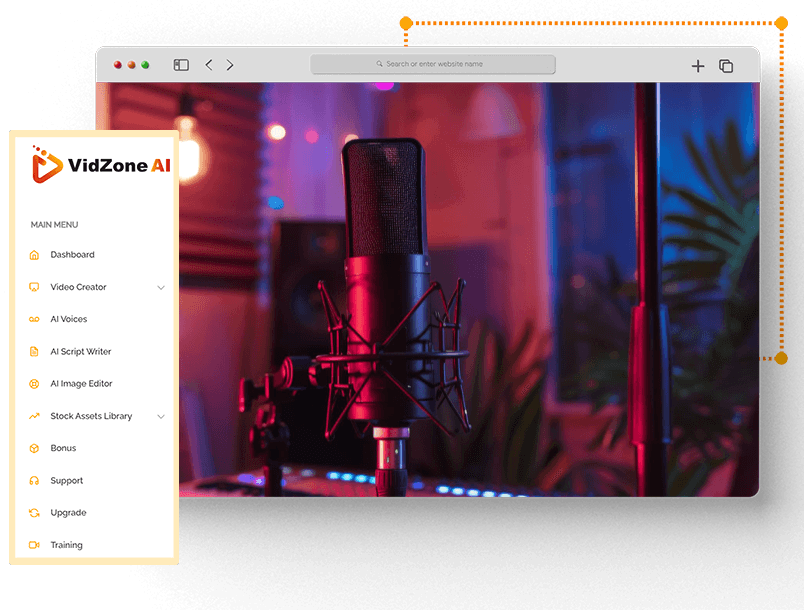The width and height of the screenshot is (804, 610).
Task: Click the Video Creator monitor icon
Action: tap(34, 287)
